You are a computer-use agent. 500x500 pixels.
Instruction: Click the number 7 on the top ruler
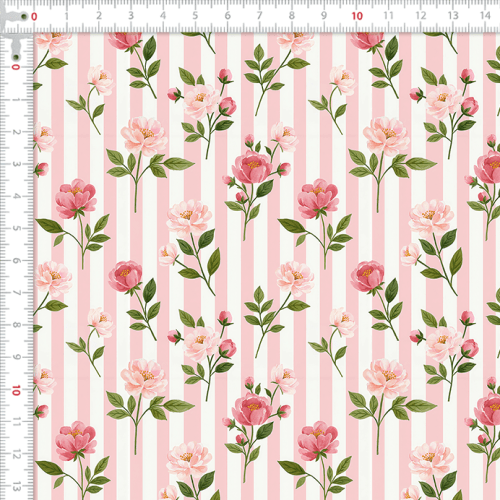click(259, 16)
